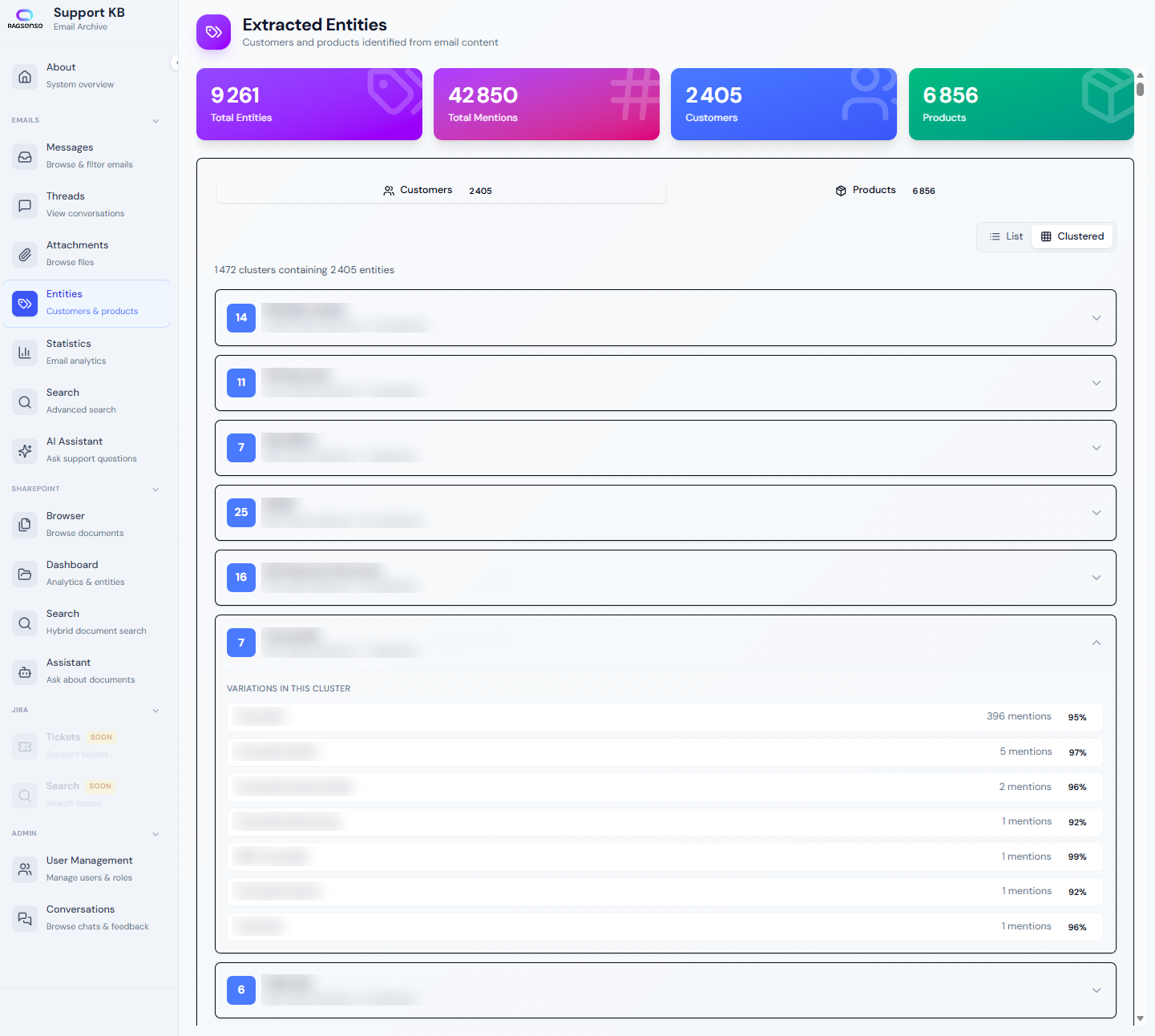Click the Advanced search magnifier icon

coord(25,401)
